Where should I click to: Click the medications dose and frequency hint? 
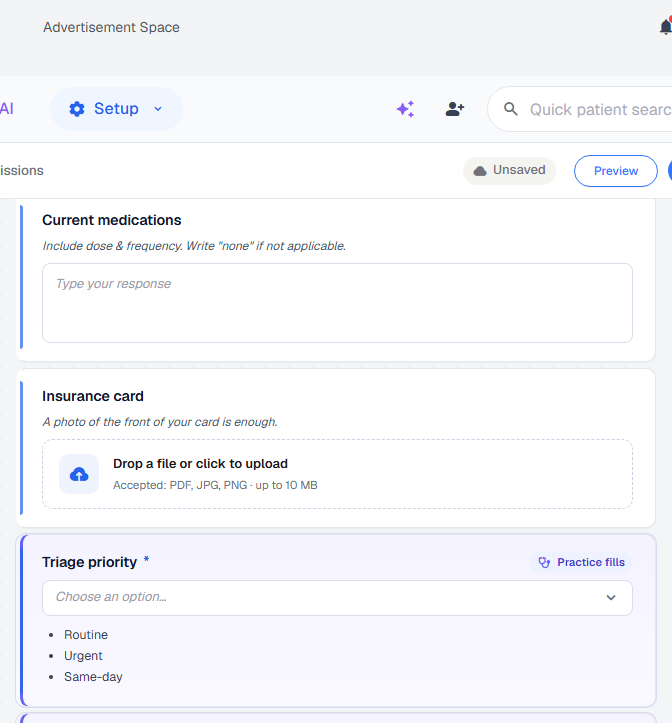pyautogui.click(x=194, y=246)
